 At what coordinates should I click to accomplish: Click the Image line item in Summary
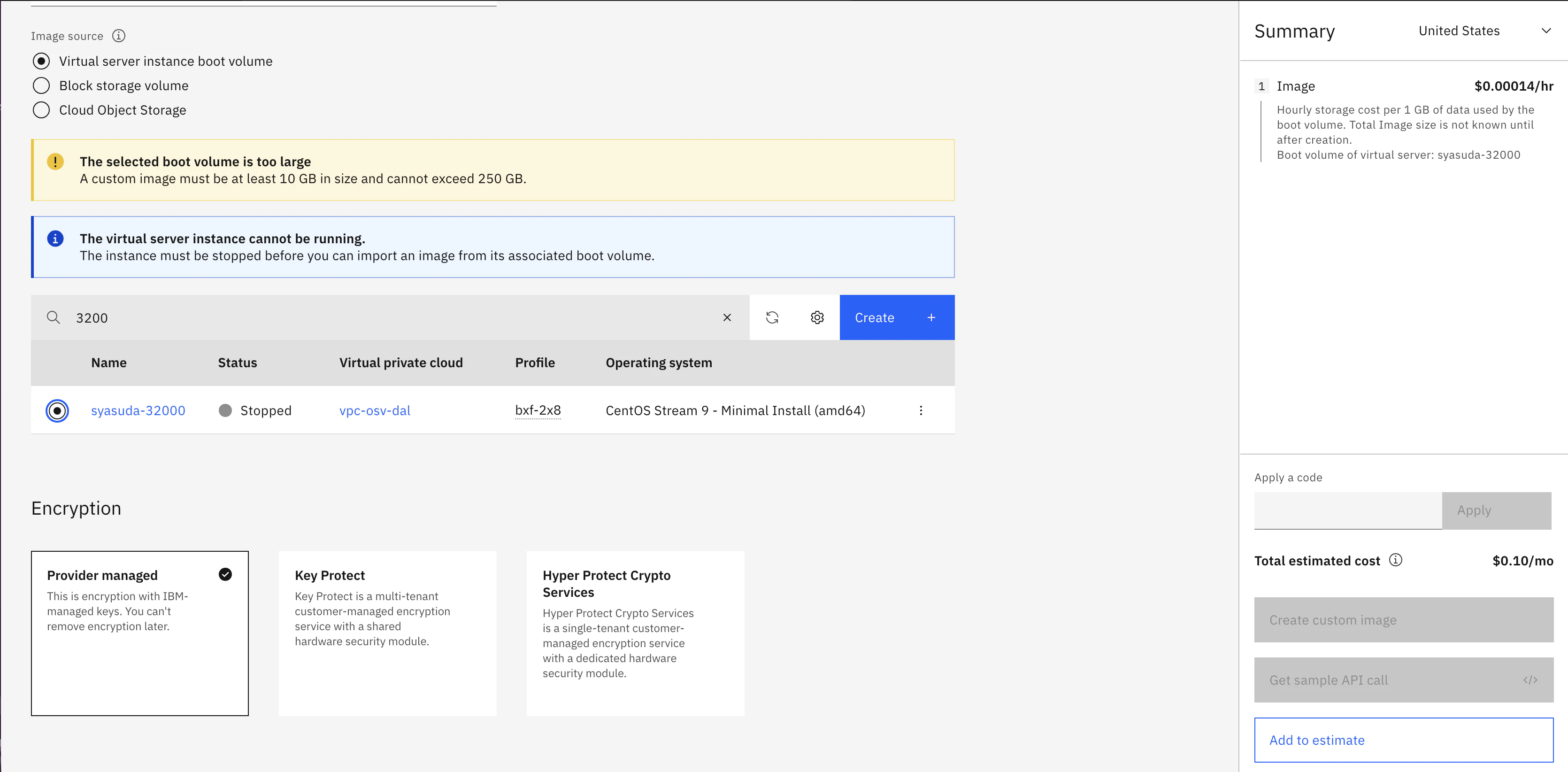coord(1296,86)
